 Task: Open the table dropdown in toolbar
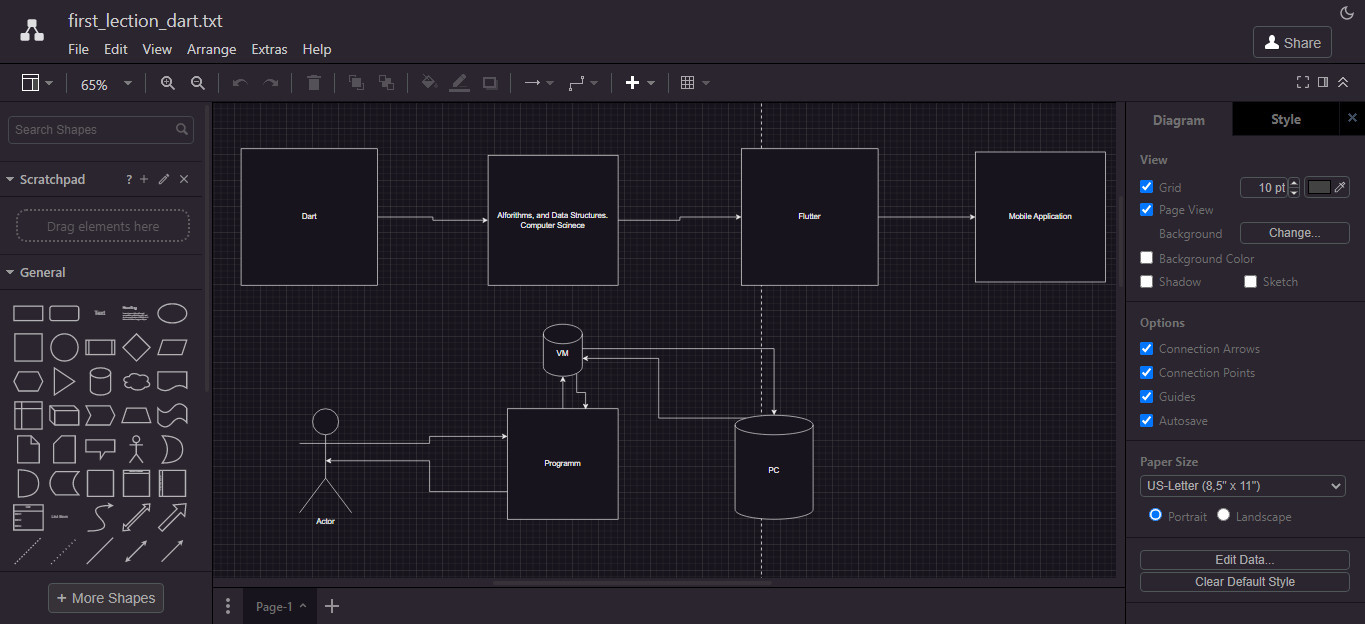pyautogui.click(x=695, y=83)
